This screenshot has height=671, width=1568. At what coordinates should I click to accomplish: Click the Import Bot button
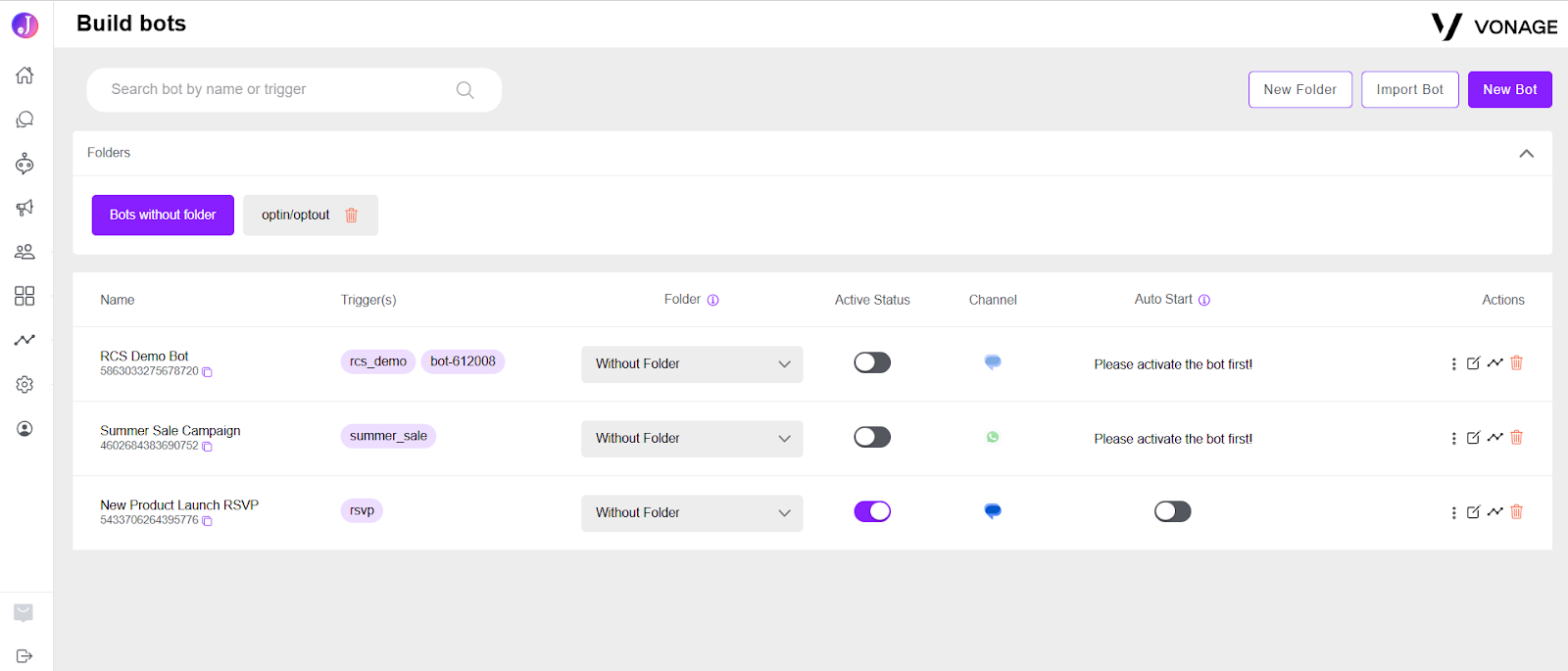[1409, 89]
